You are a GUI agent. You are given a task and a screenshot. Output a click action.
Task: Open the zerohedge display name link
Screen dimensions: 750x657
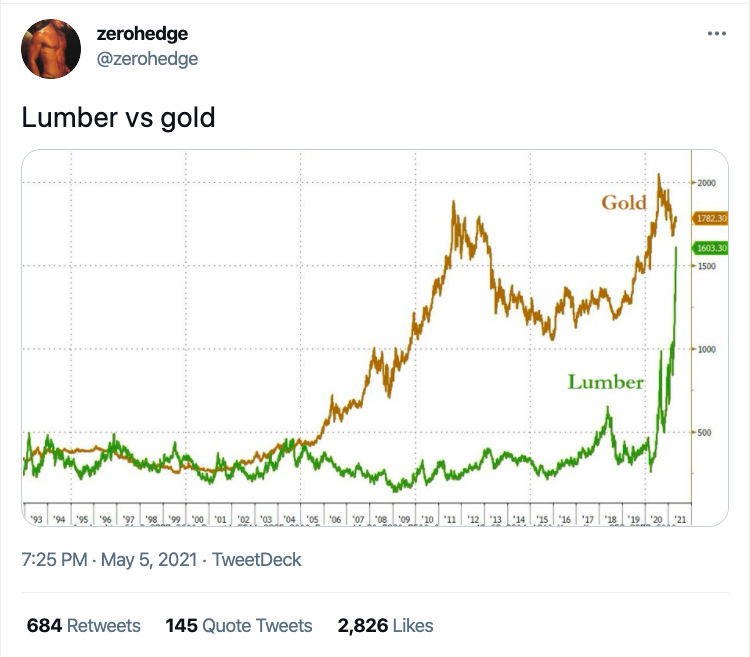point(142,35)
